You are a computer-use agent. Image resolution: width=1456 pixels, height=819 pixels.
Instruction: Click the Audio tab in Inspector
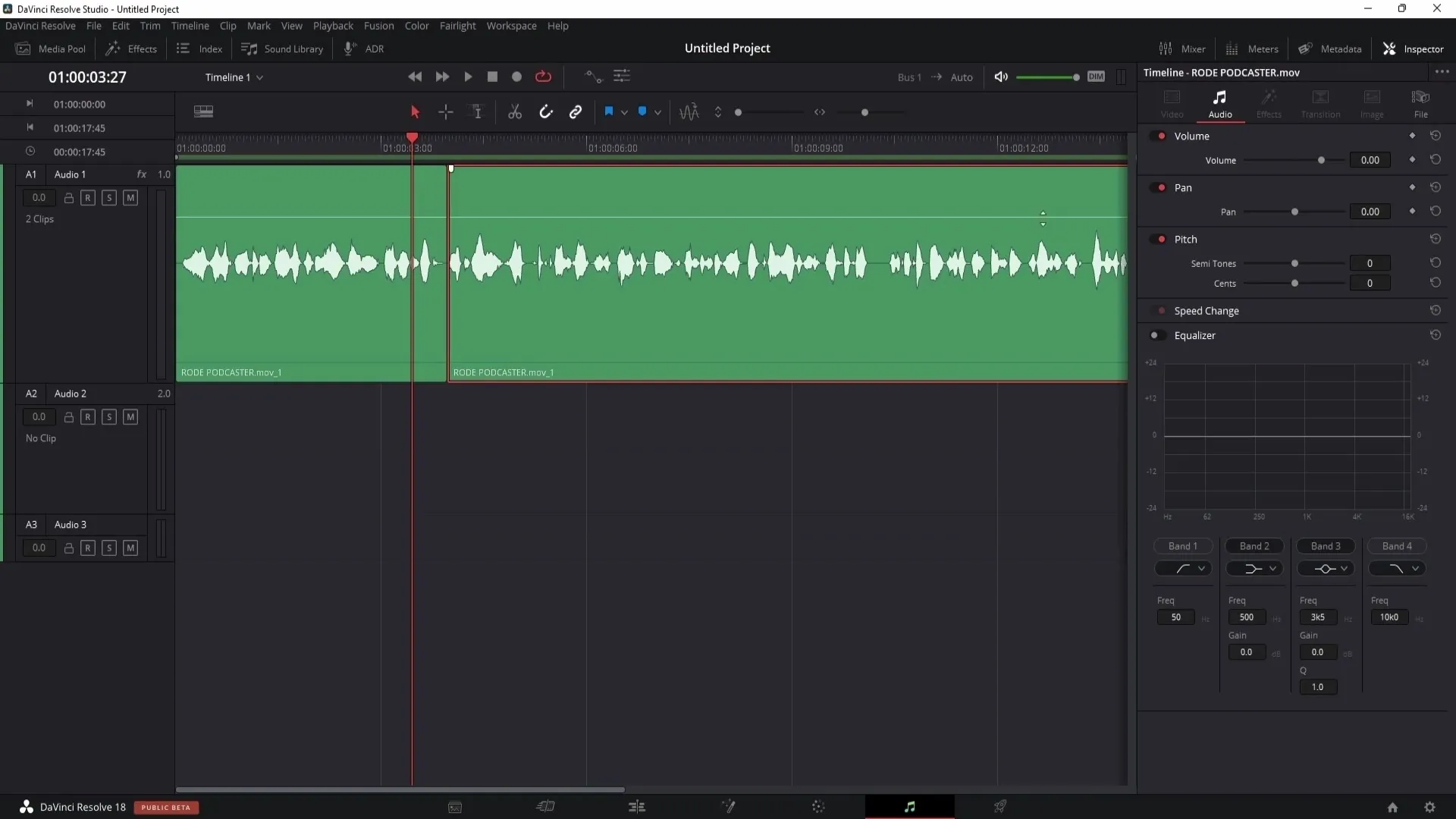(x=1220, y=103)
